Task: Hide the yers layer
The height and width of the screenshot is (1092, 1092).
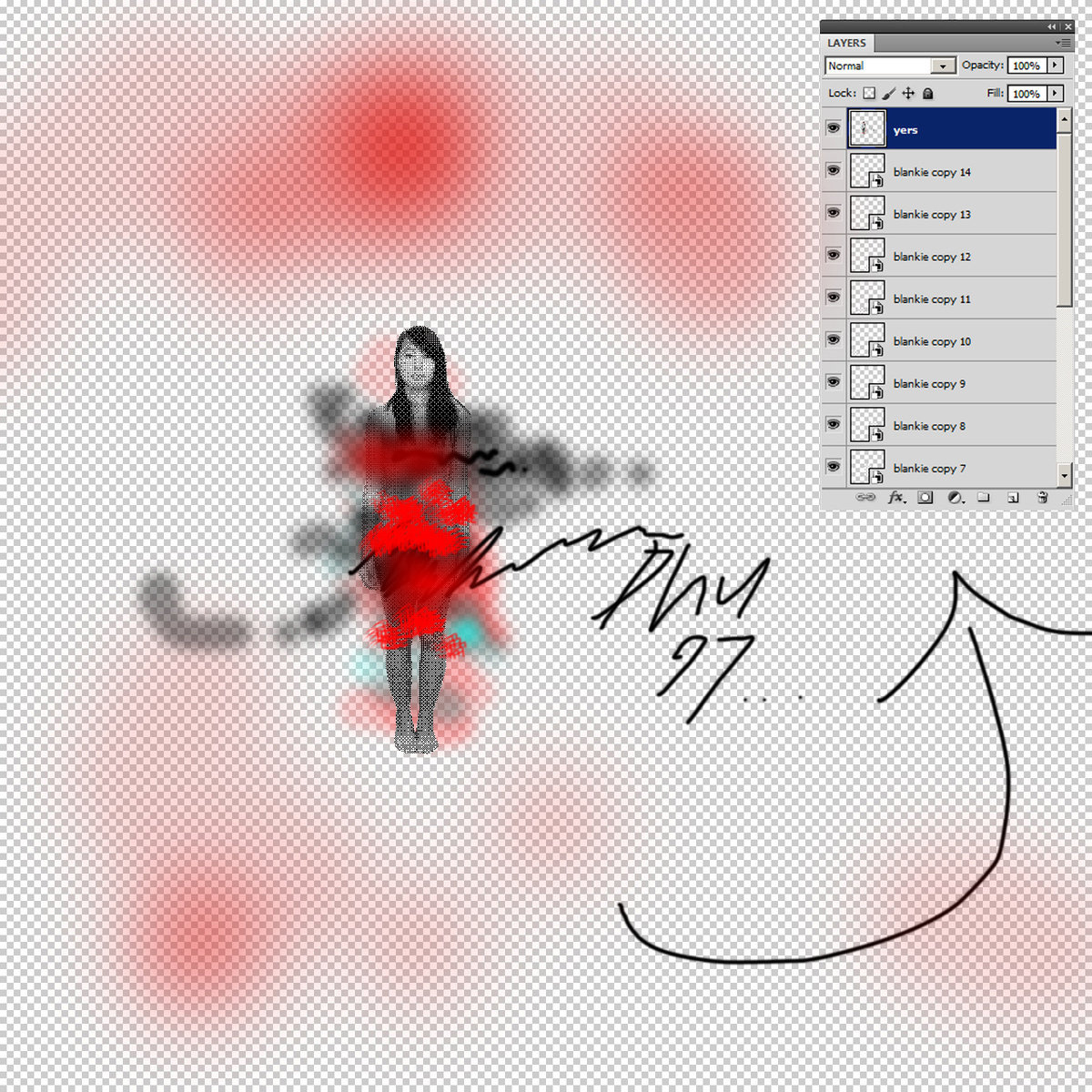Action: (x=834, y=128)
